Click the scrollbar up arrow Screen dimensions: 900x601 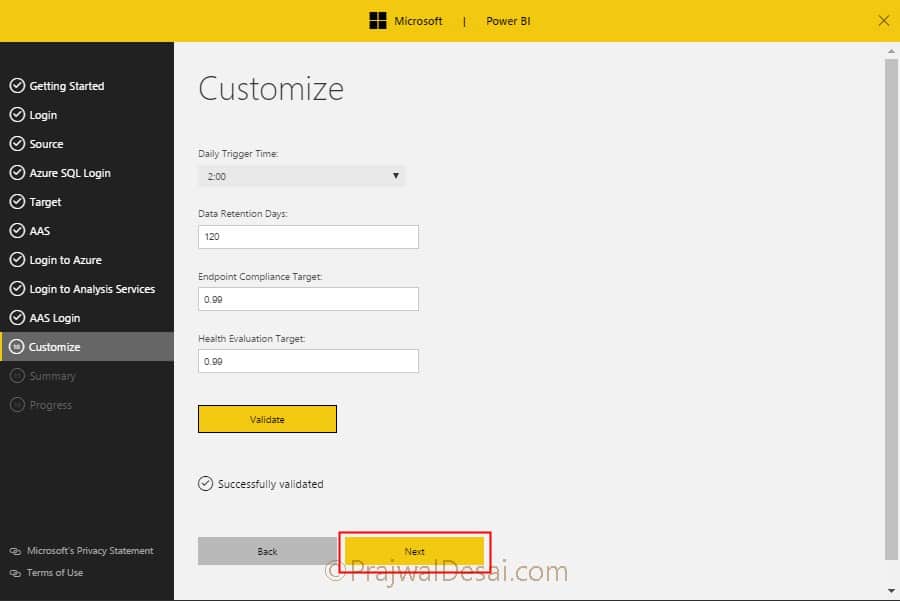pyautogui.click(x=891, y=51)
